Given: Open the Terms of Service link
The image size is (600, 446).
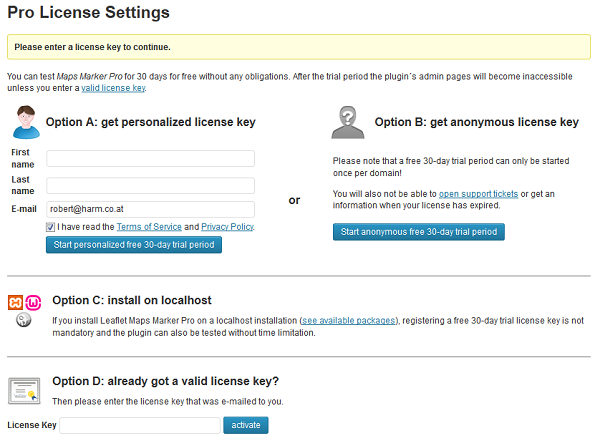Looking at the screenshot, I should (x=149, y=227).
